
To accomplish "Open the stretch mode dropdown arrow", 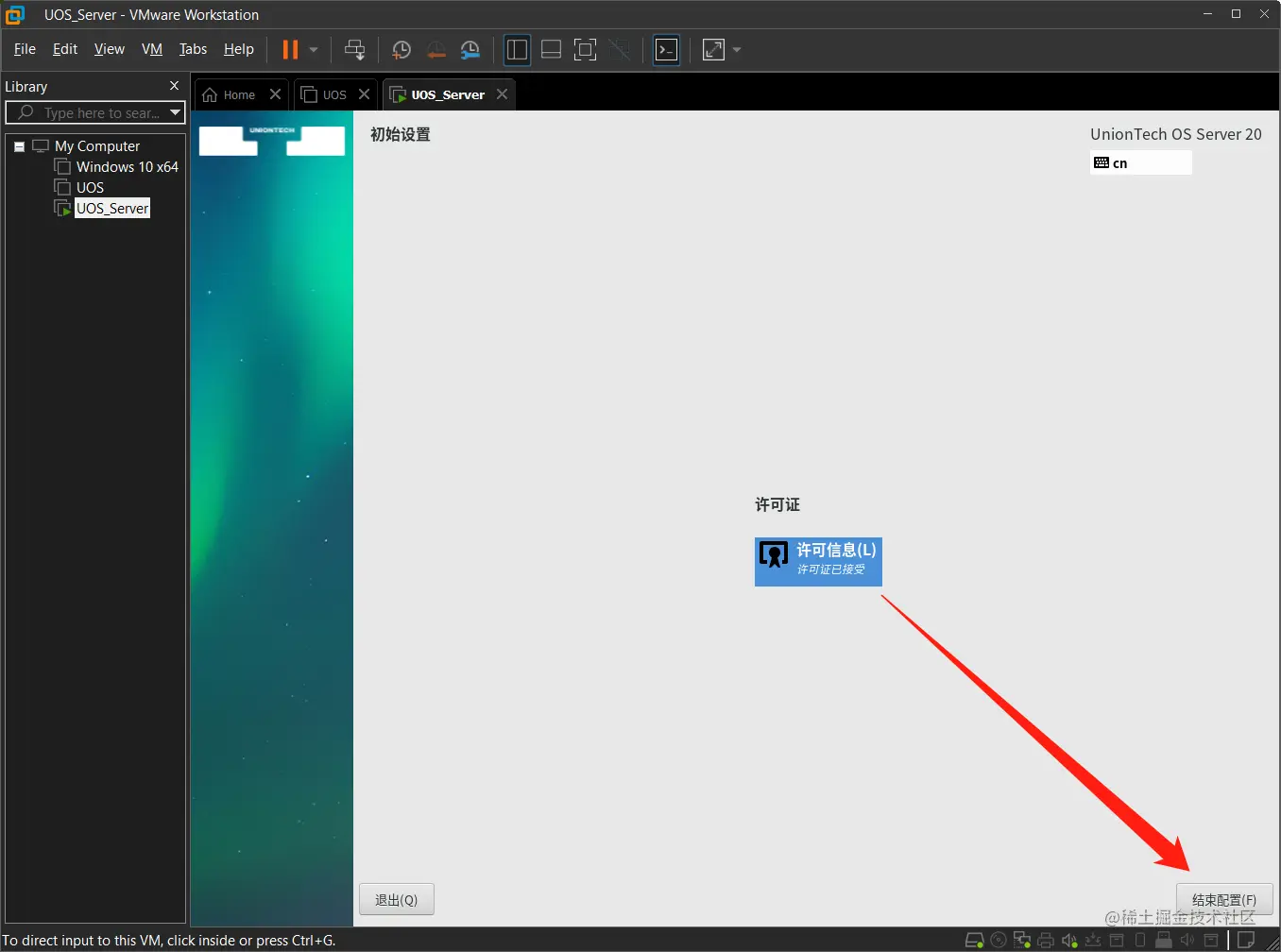I will click(x=737, y=50).
